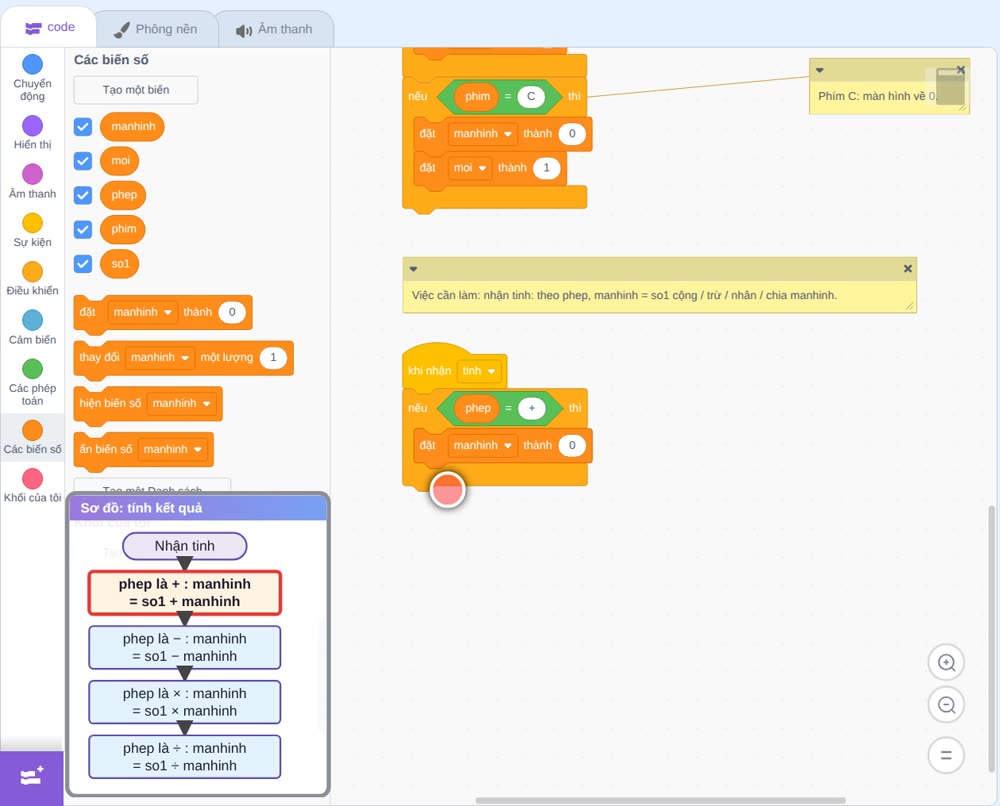Select the Các phép toán category circle

click(33, 369)
